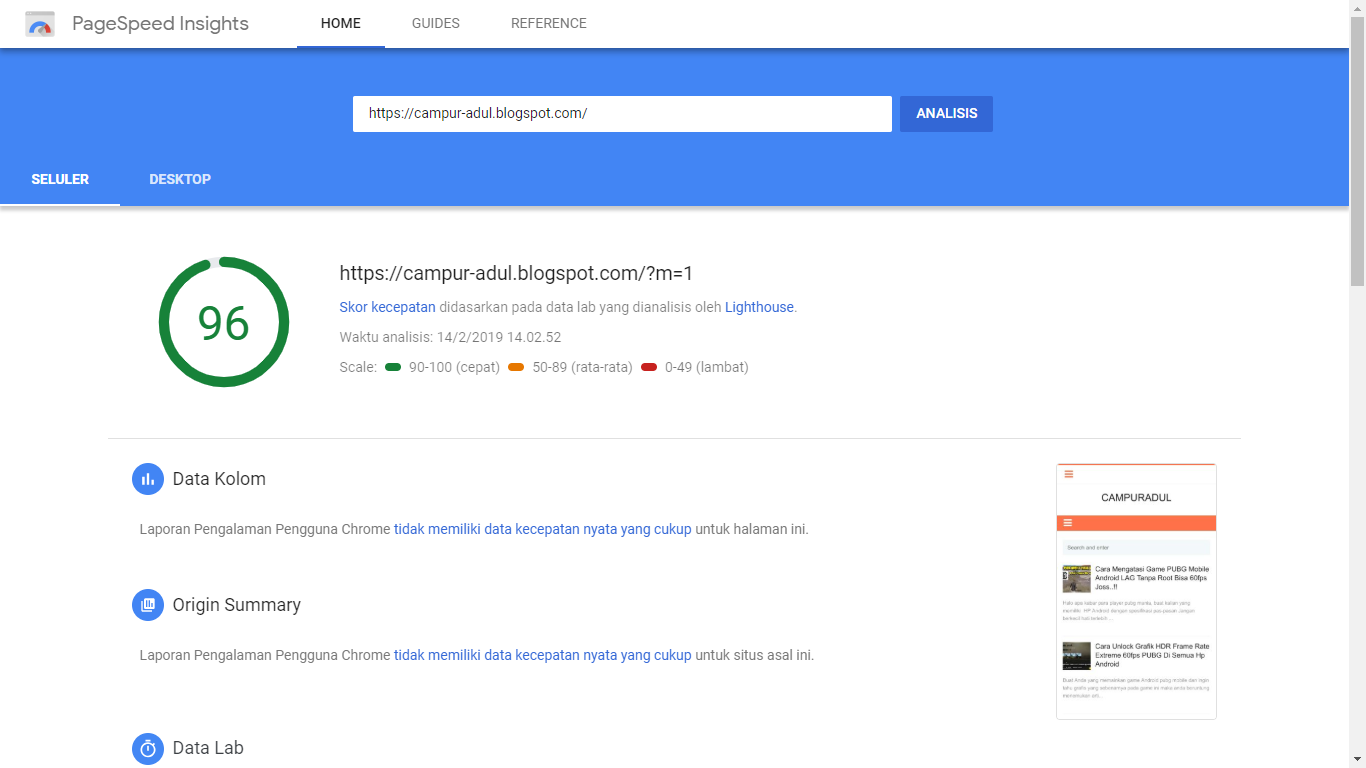This screenshot has height=768, width=1366.
Task: Open the Lighthouse link
Action: (x=759, y=307)
